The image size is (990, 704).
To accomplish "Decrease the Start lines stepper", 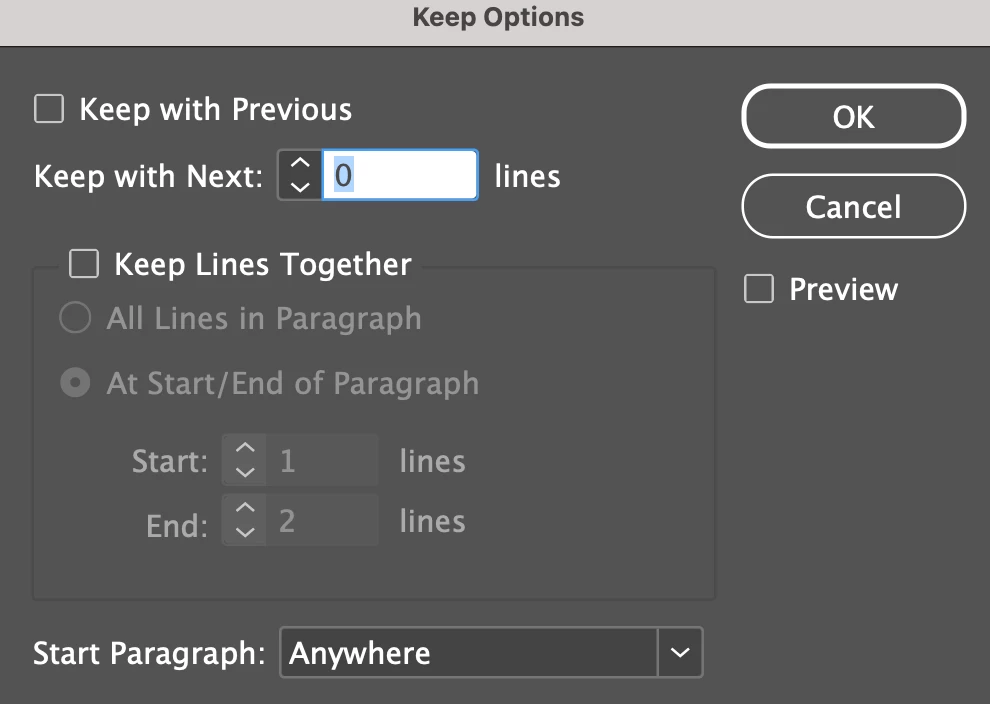I will (x=245, y=471).
